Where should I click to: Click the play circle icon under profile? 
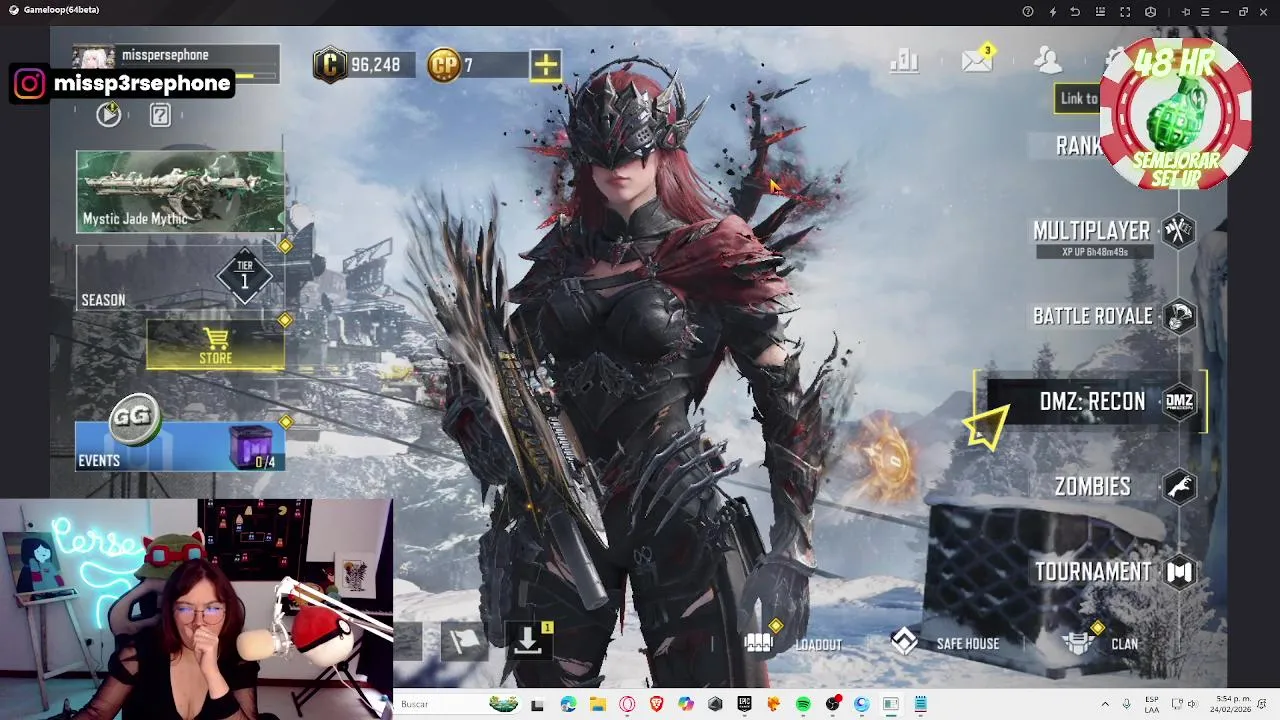109,114
